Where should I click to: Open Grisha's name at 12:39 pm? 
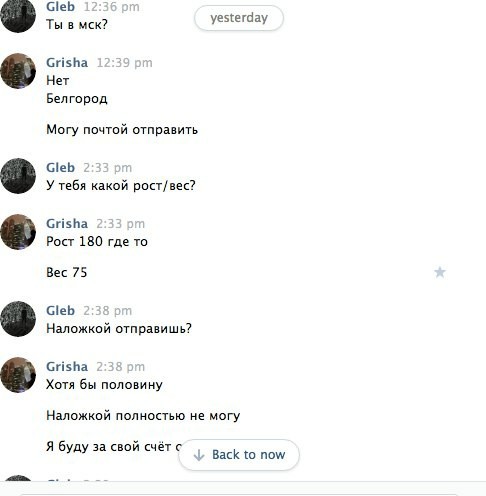[x=67, y=63]
